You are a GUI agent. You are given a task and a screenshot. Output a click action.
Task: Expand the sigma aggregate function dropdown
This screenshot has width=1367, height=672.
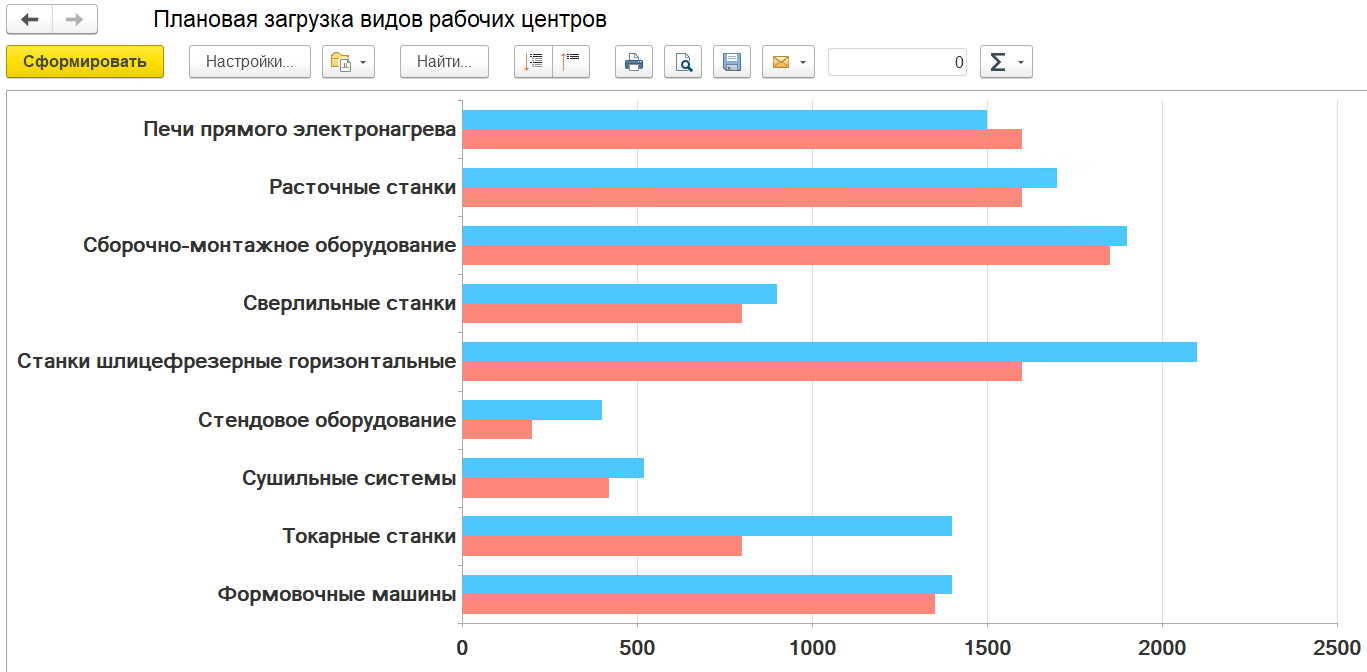click(x=1006, y=62)
